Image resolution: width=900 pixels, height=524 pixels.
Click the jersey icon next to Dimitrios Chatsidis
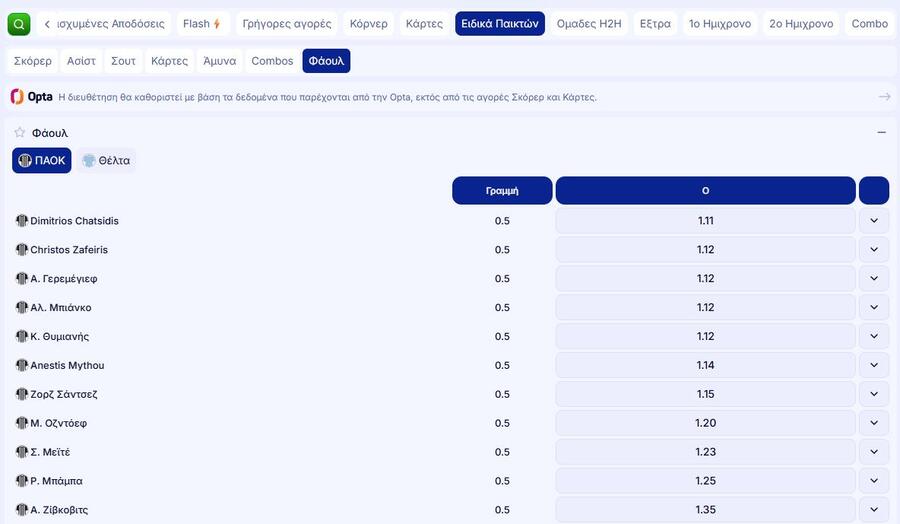[22, 221]
